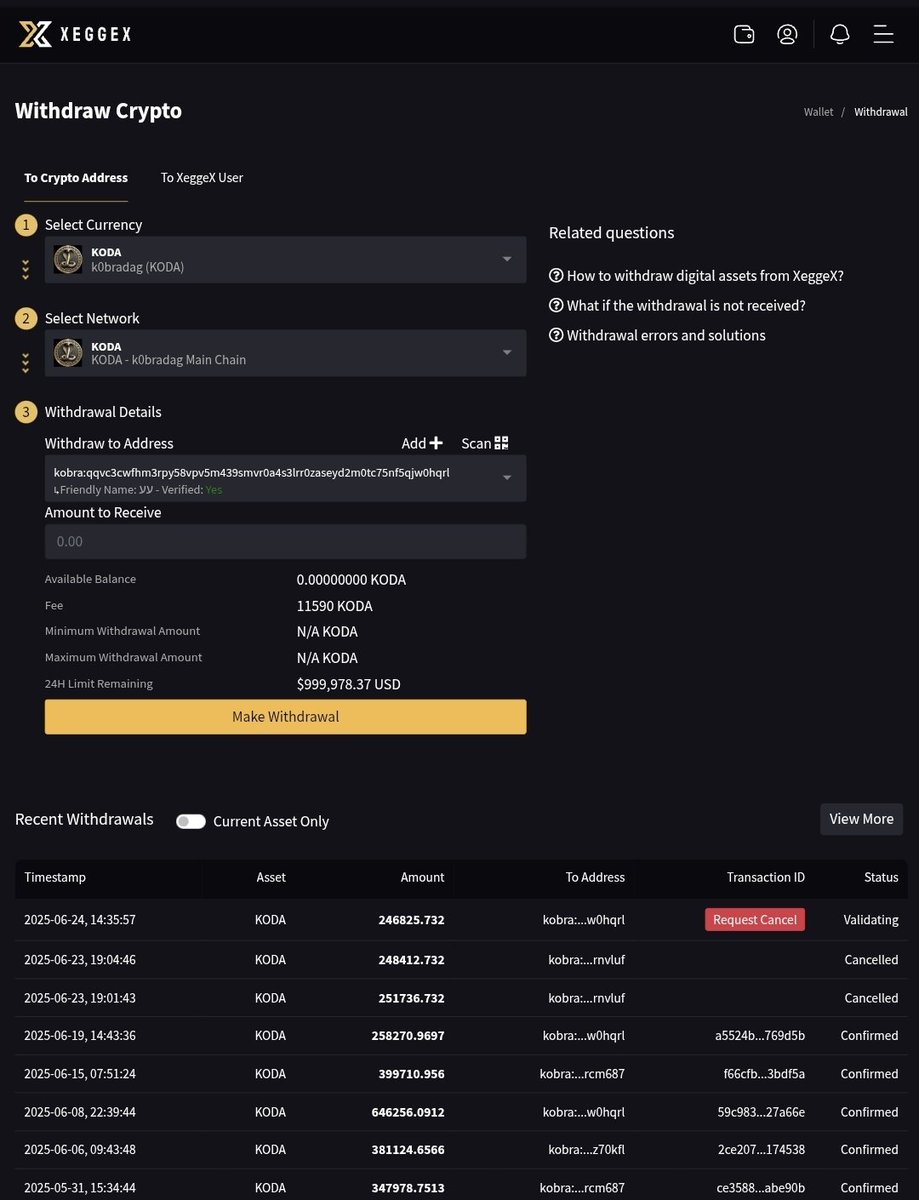Select amount 248412.732
This screenshot has height=1200, width=919.
click(x=411, y=960)
